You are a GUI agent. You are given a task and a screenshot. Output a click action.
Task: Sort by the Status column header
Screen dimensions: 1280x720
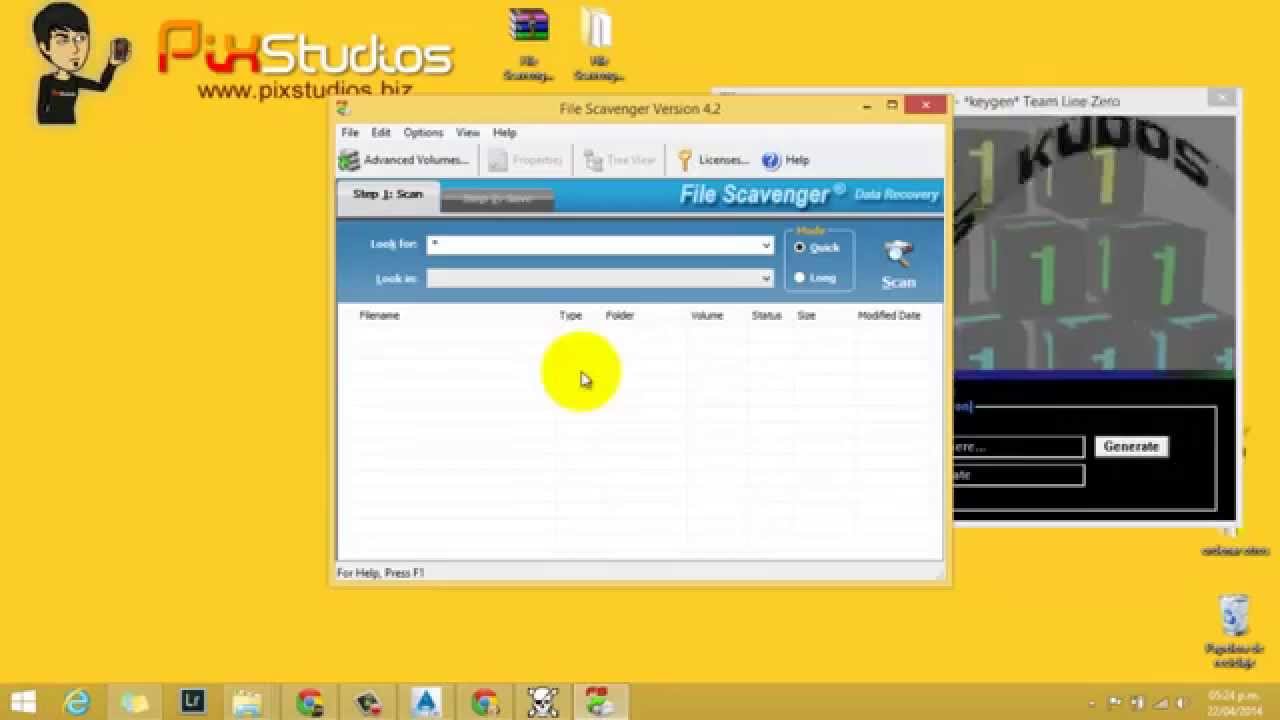click(767, 315)
